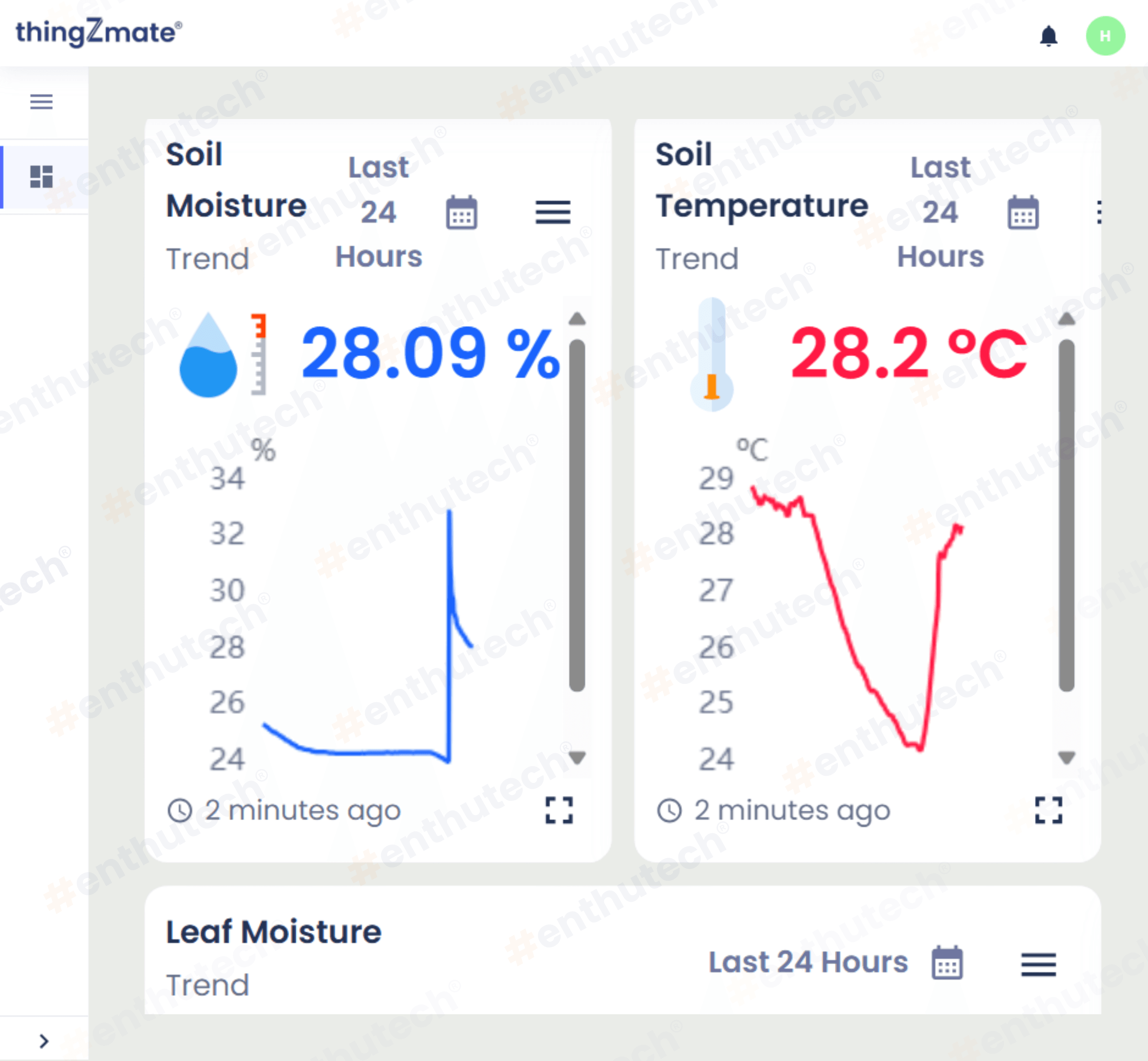This screenshot has width=1148, height=1061.
Task: Expand Soil Temperature card to fullscreen
Action: (1048, 810)
